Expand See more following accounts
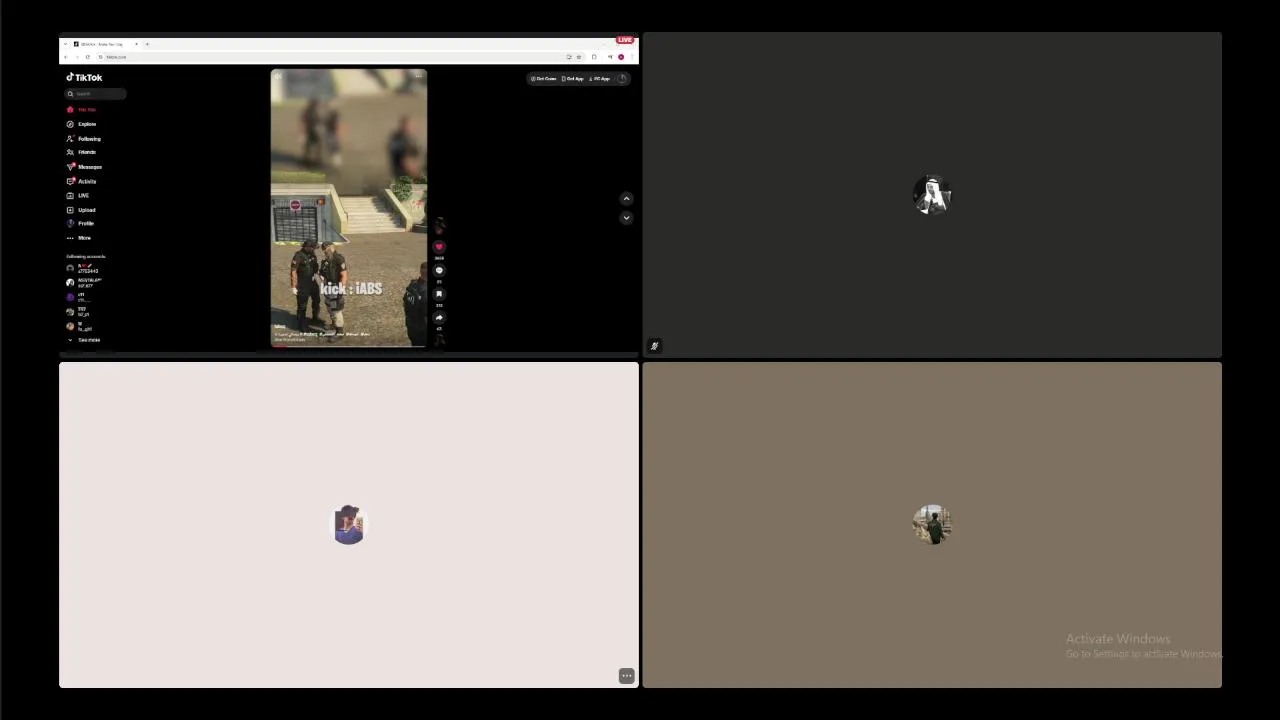Screen dimensions: 1280x720 pyautogui.click(x=84, y=340)
